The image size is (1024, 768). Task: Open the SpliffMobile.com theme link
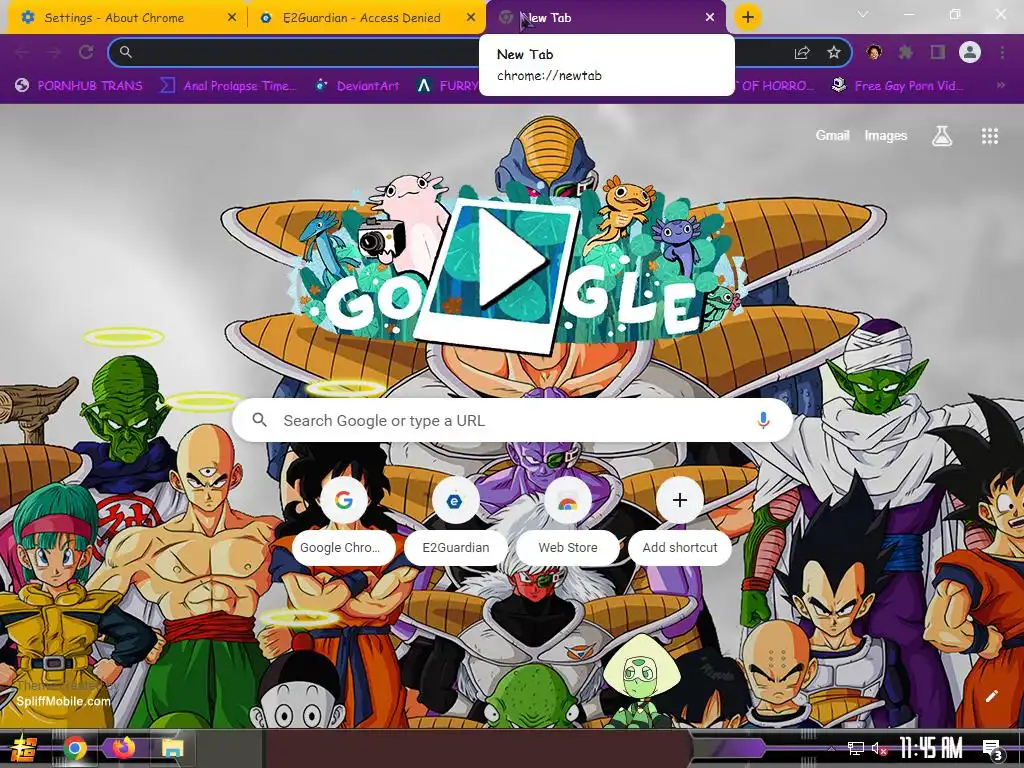click(63, 701)
